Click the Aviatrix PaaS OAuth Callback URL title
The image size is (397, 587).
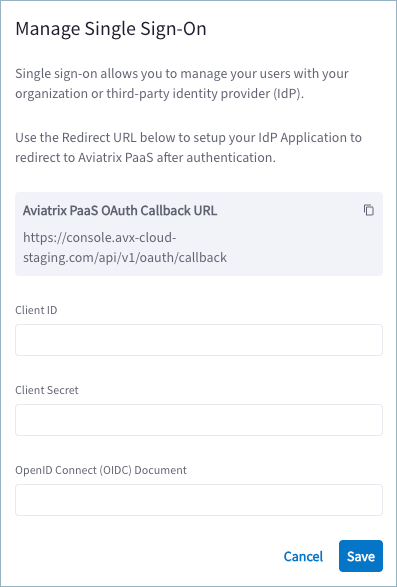[x=120, y=211]
